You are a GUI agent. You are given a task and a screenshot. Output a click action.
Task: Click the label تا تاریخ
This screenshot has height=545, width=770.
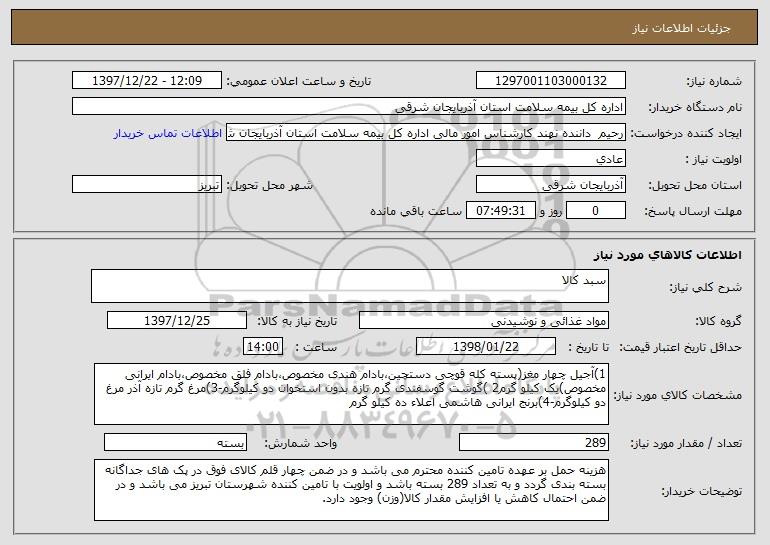pos(588,347)
